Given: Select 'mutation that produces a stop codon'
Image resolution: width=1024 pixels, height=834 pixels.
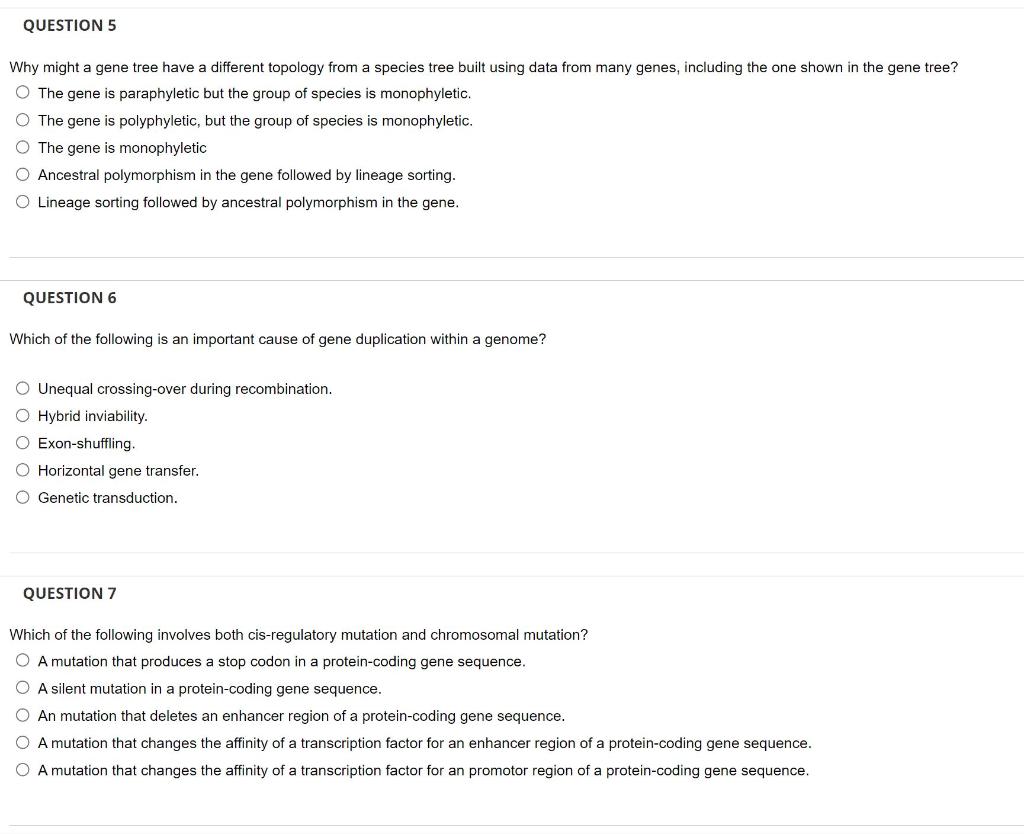Looking at the screenshot, I should point(23,661).
